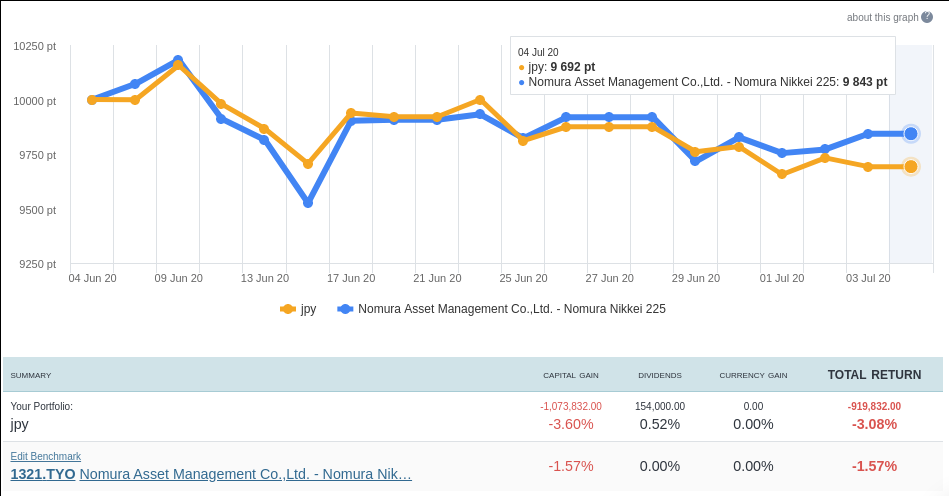Click the question mark help icon

(x=927, y=17)
